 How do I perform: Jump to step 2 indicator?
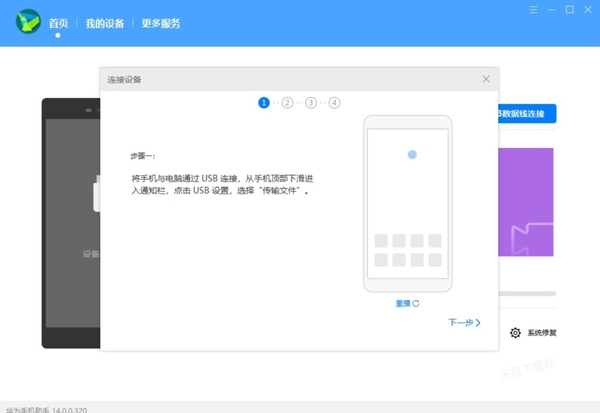(x=287, y=102)
